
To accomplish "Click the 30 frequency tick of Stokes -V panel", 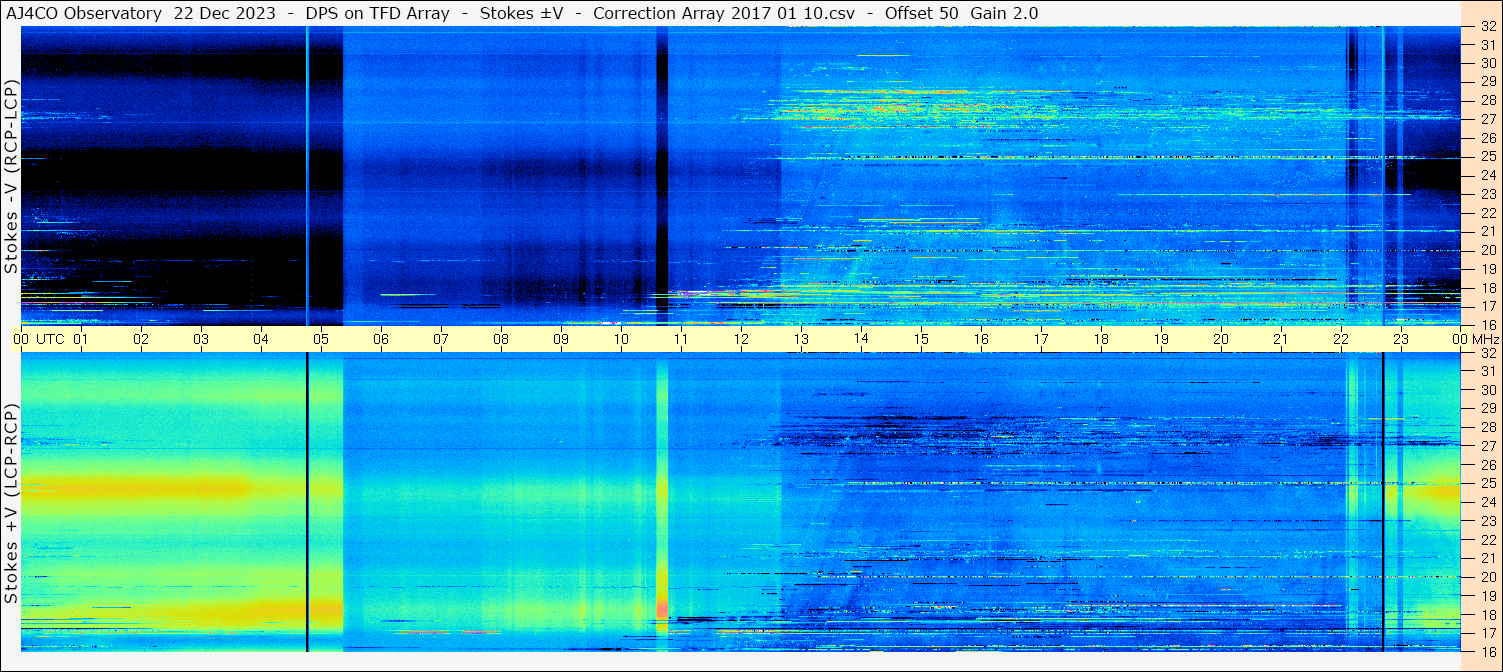I will coord(1487,63).
